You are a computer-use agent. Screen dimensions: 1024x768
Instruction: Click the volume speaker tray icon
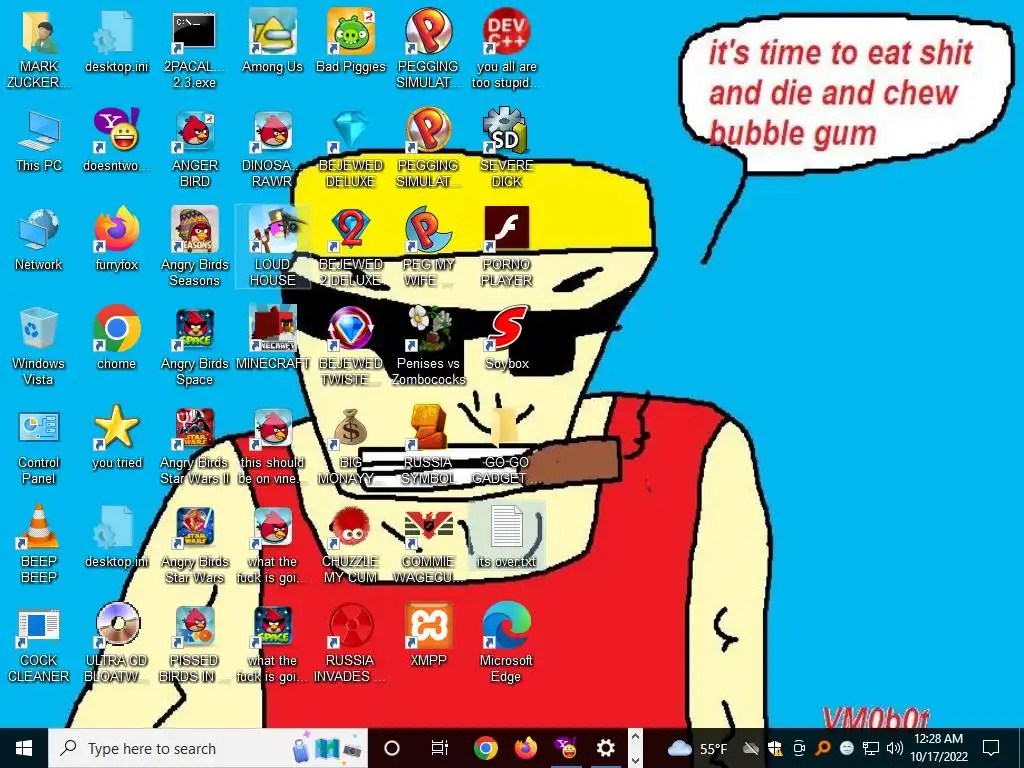tap(894, 748)
